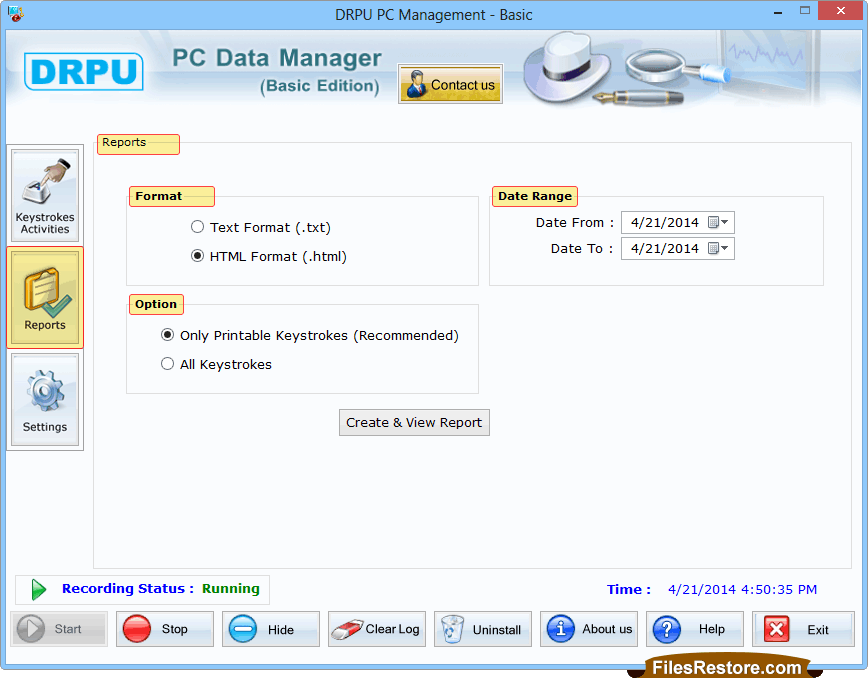Click the Uninstall recycle bin button
This screenshot has height=679, width=868.
483,629
